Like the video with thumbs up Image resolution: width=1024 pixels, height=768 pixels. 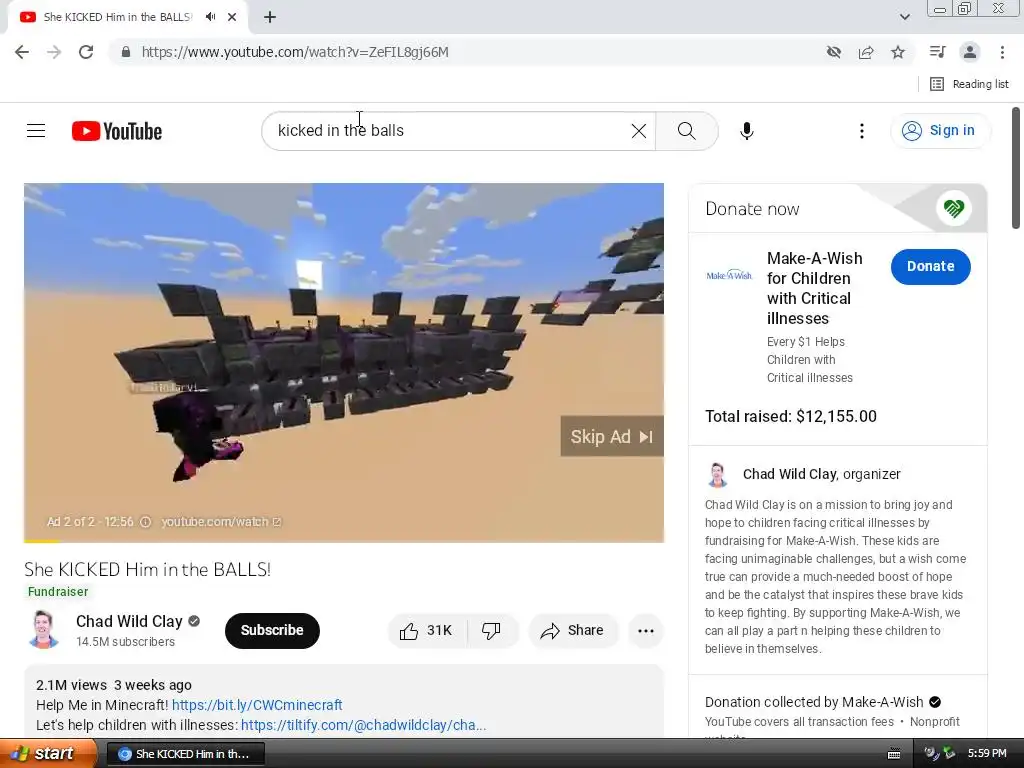pos(426,630)
